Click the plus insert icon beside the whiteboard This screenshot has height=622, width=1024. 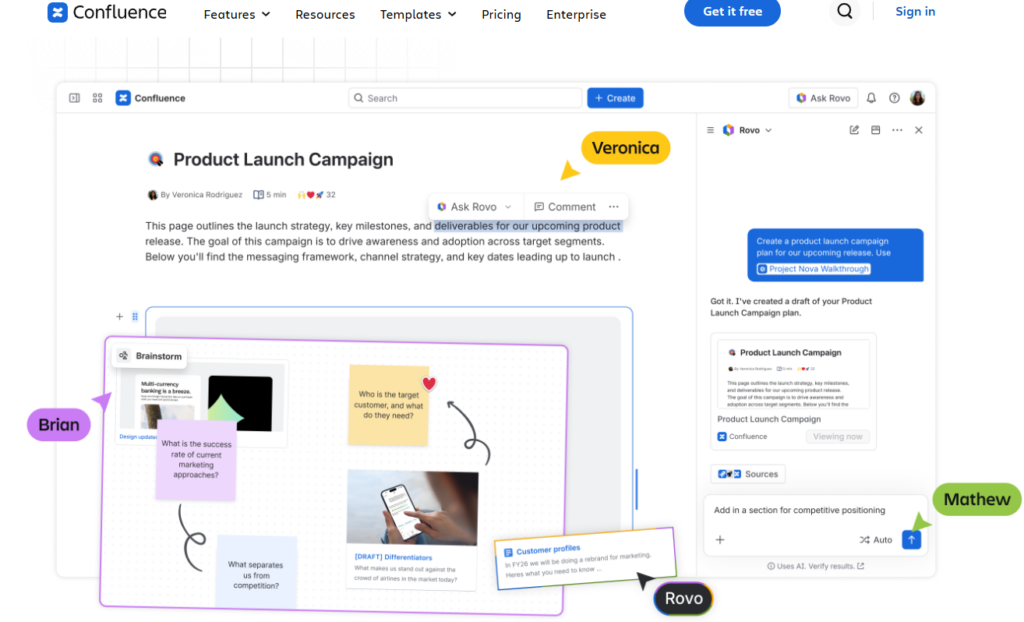coord(120,317)
